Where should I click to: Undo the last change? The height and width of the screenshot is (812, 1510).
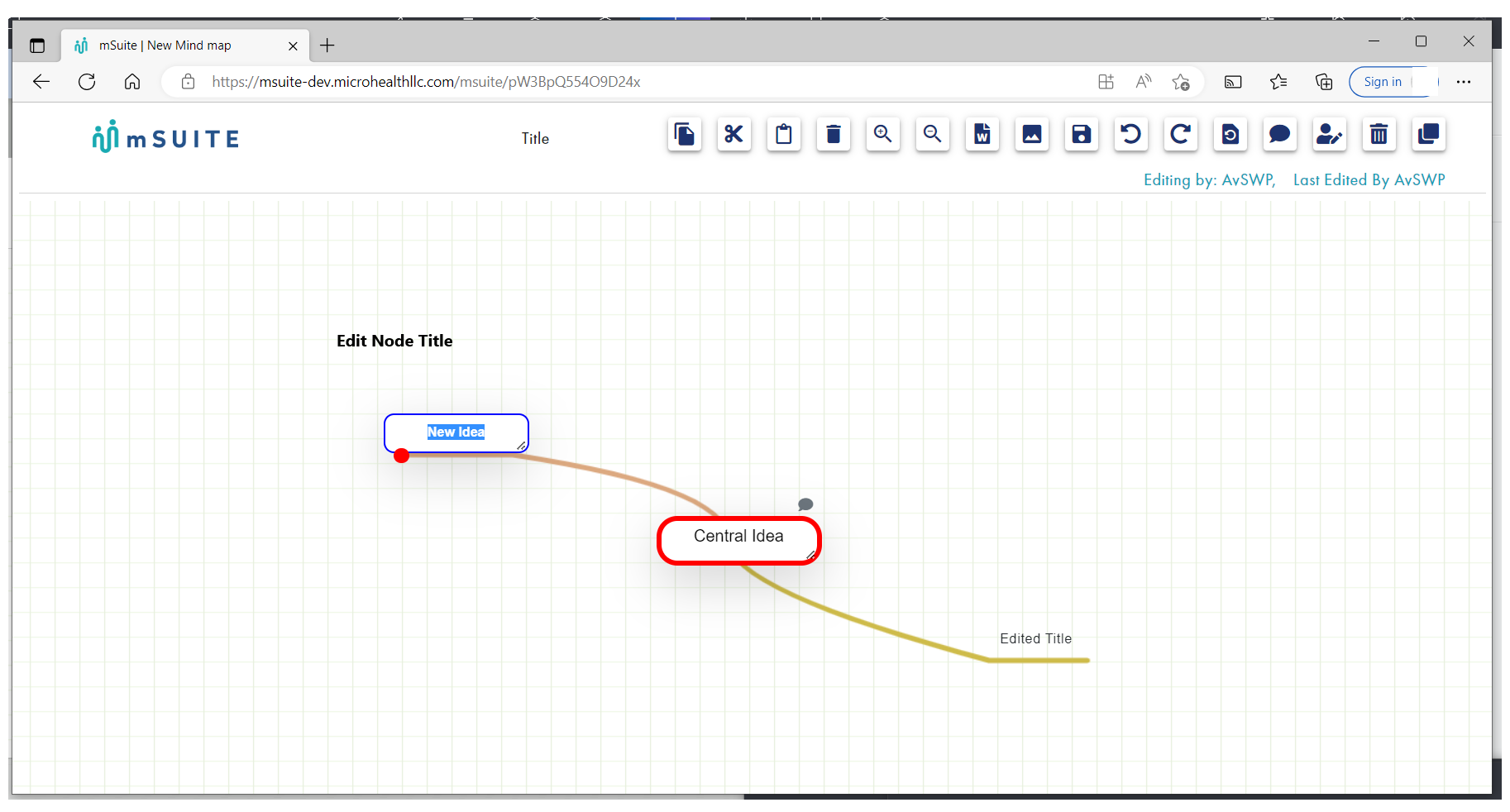pyautogui.click(x=1131, y=135)
